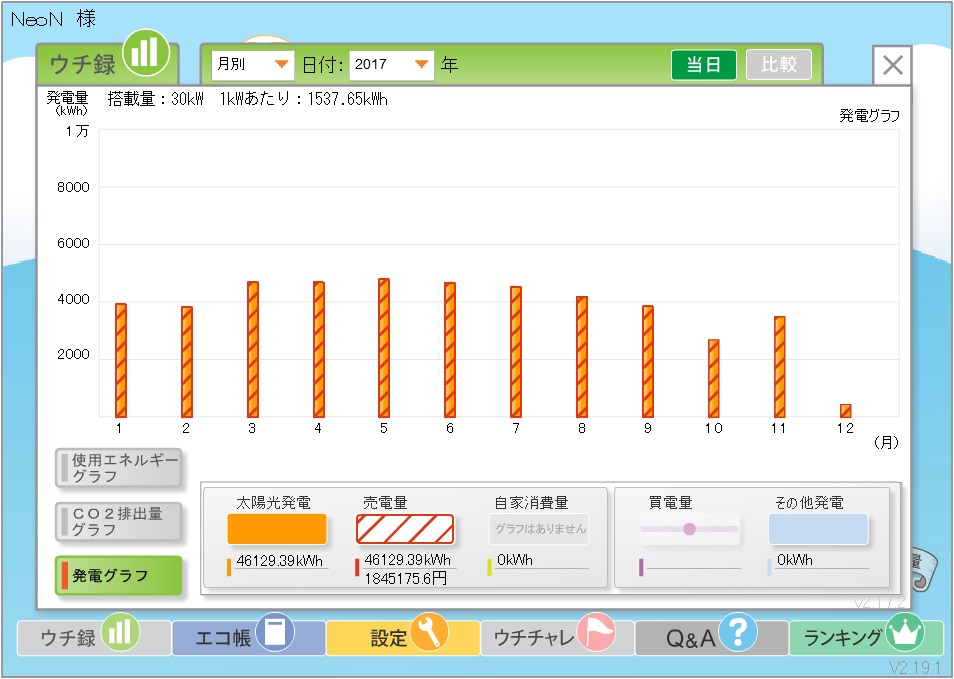
Task: Click the 1845175.6円 sales amount
Action: 406,578
